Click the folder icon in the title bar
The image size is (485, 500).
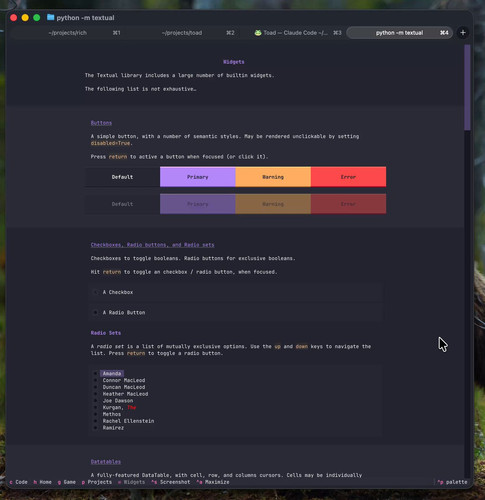pyautogui.click(x=51, y=17)
